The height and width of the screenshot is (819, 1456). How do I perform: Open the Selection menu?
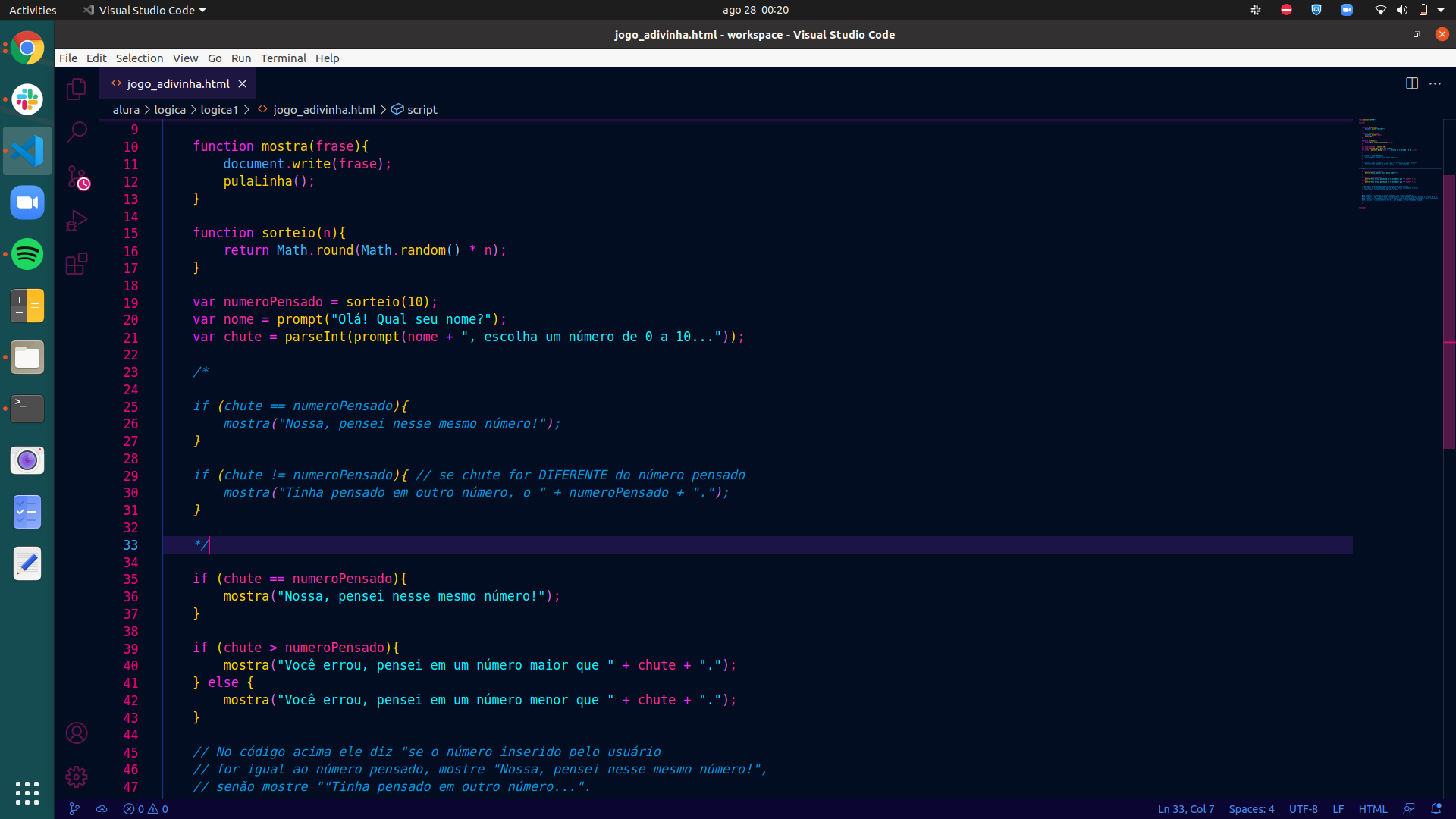[140, 58]
